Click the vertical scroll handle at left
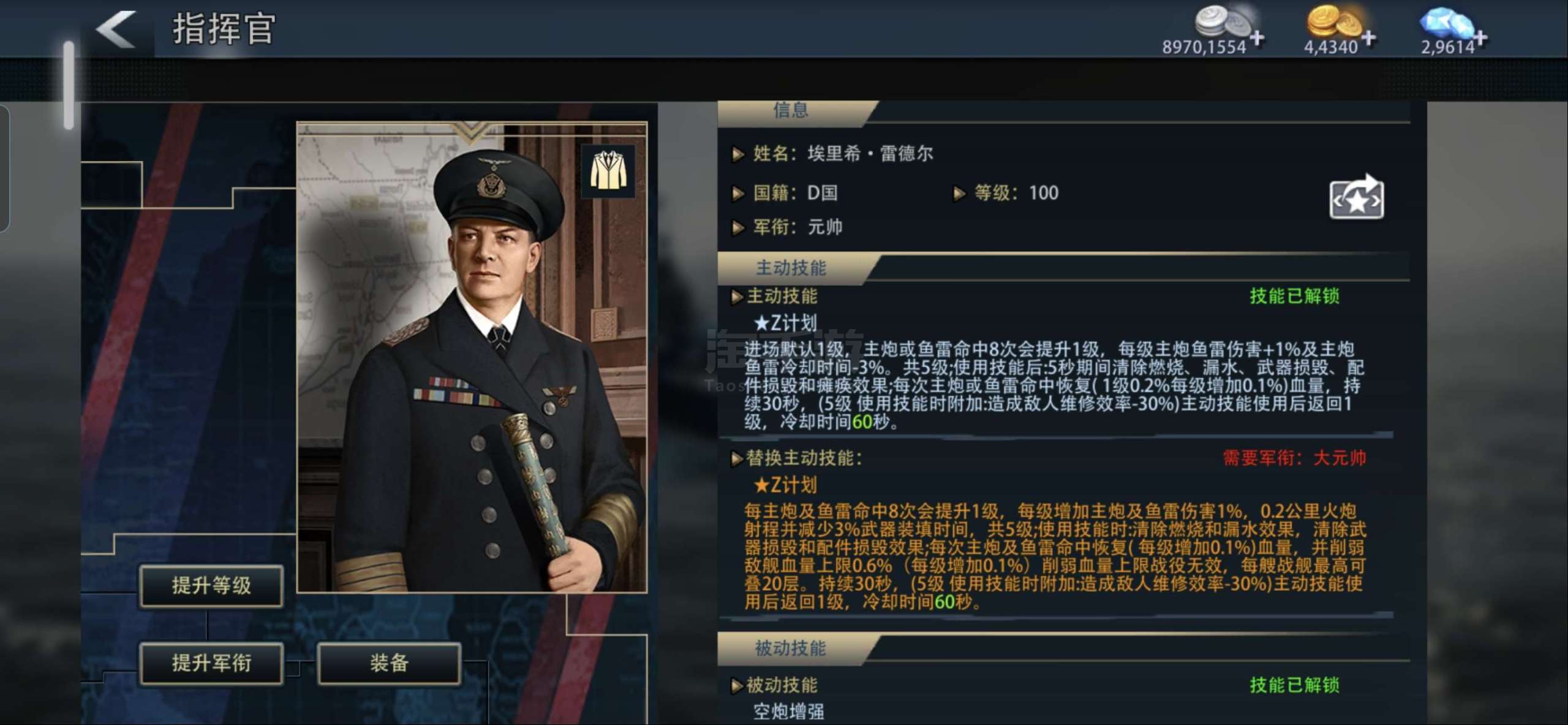Viewport: 1568px width, 725px height. coord(69,85)
